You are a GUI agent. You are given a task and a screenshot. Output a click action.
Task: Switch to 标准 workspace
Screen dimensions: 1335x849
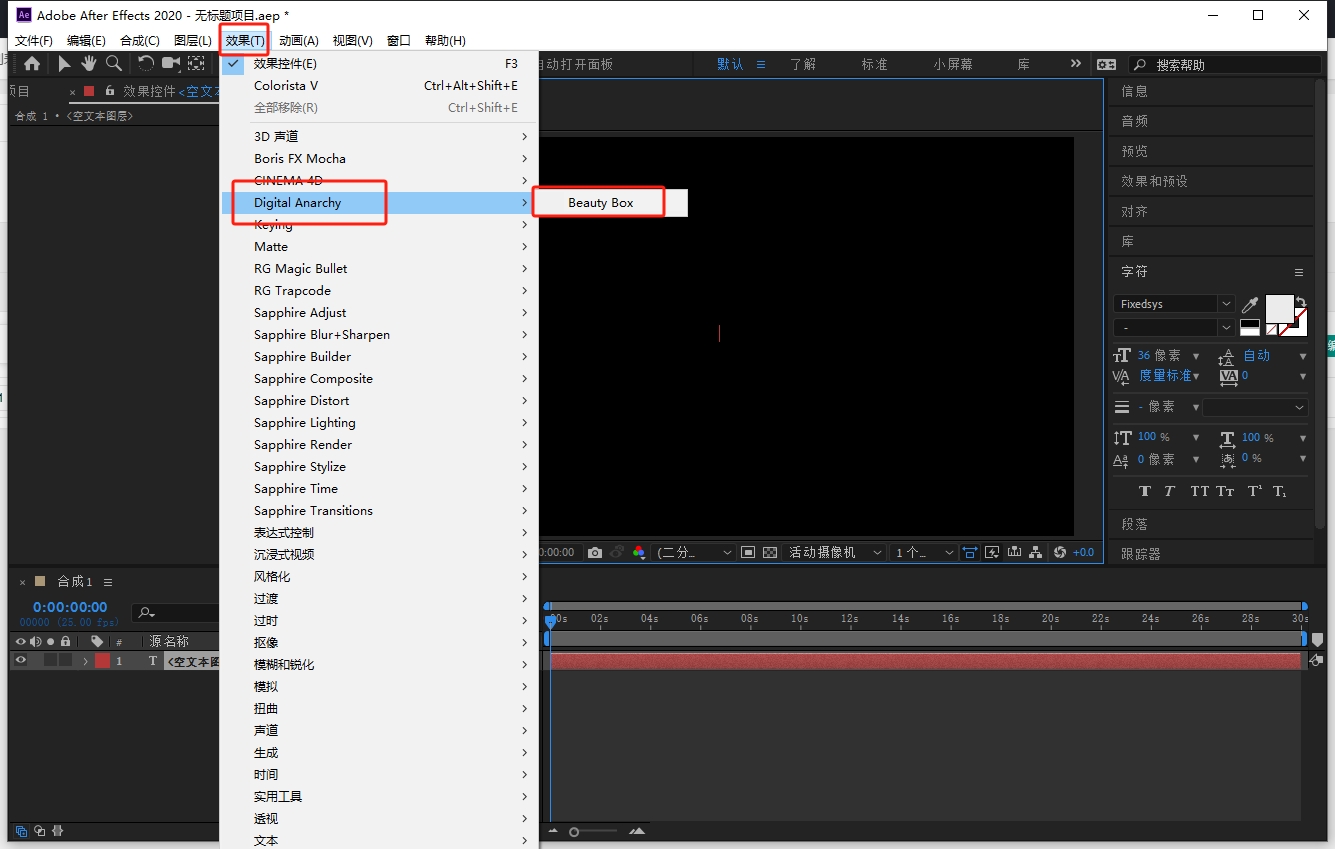[x=874, y=64]
